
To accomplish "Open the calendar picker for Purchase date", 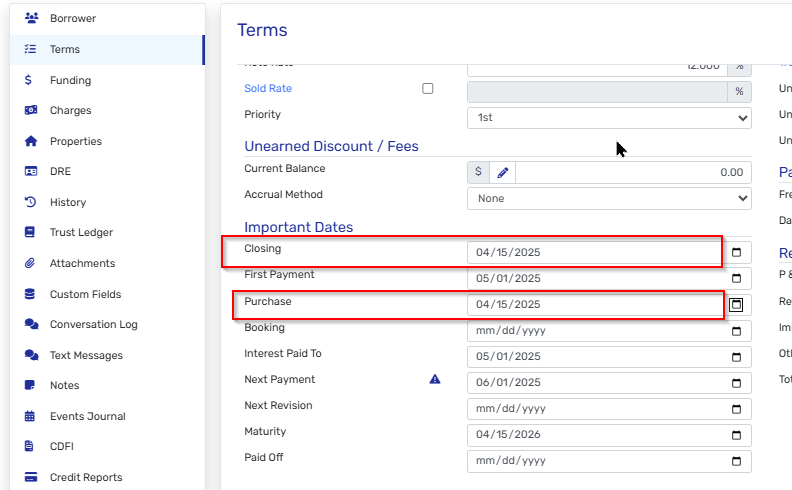I will (x=737, y=304).
